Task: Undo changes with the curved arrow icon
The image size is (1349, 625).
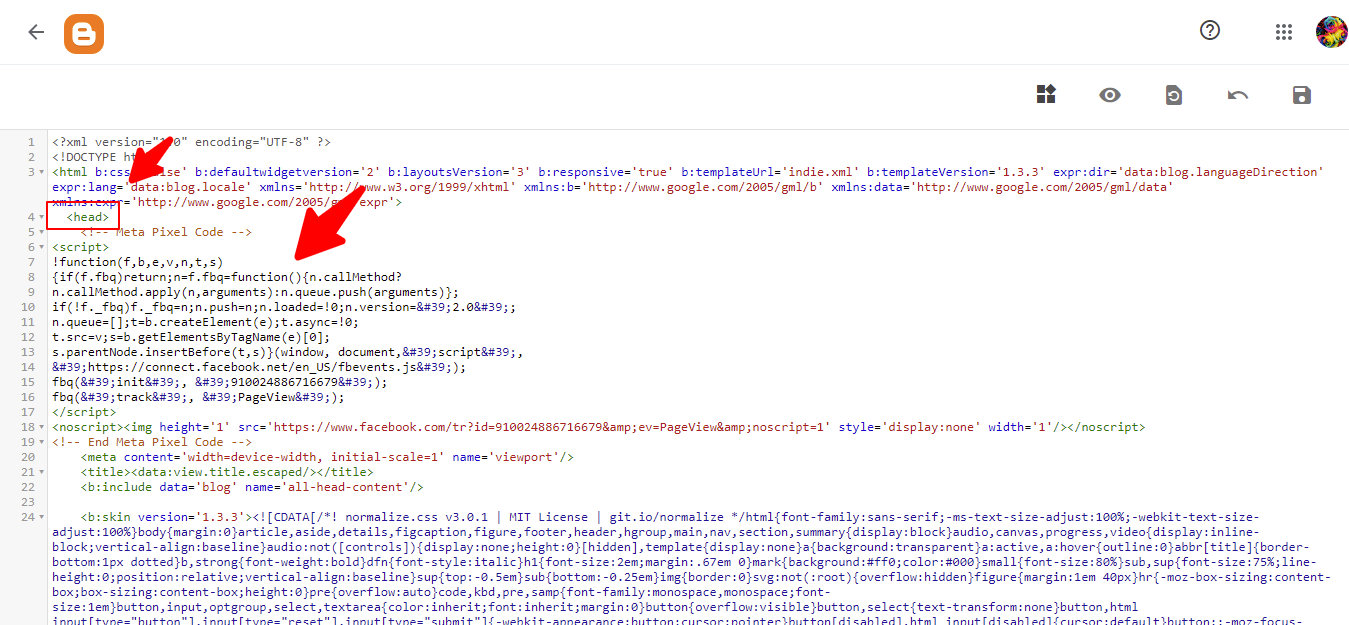Action: 1238,95
